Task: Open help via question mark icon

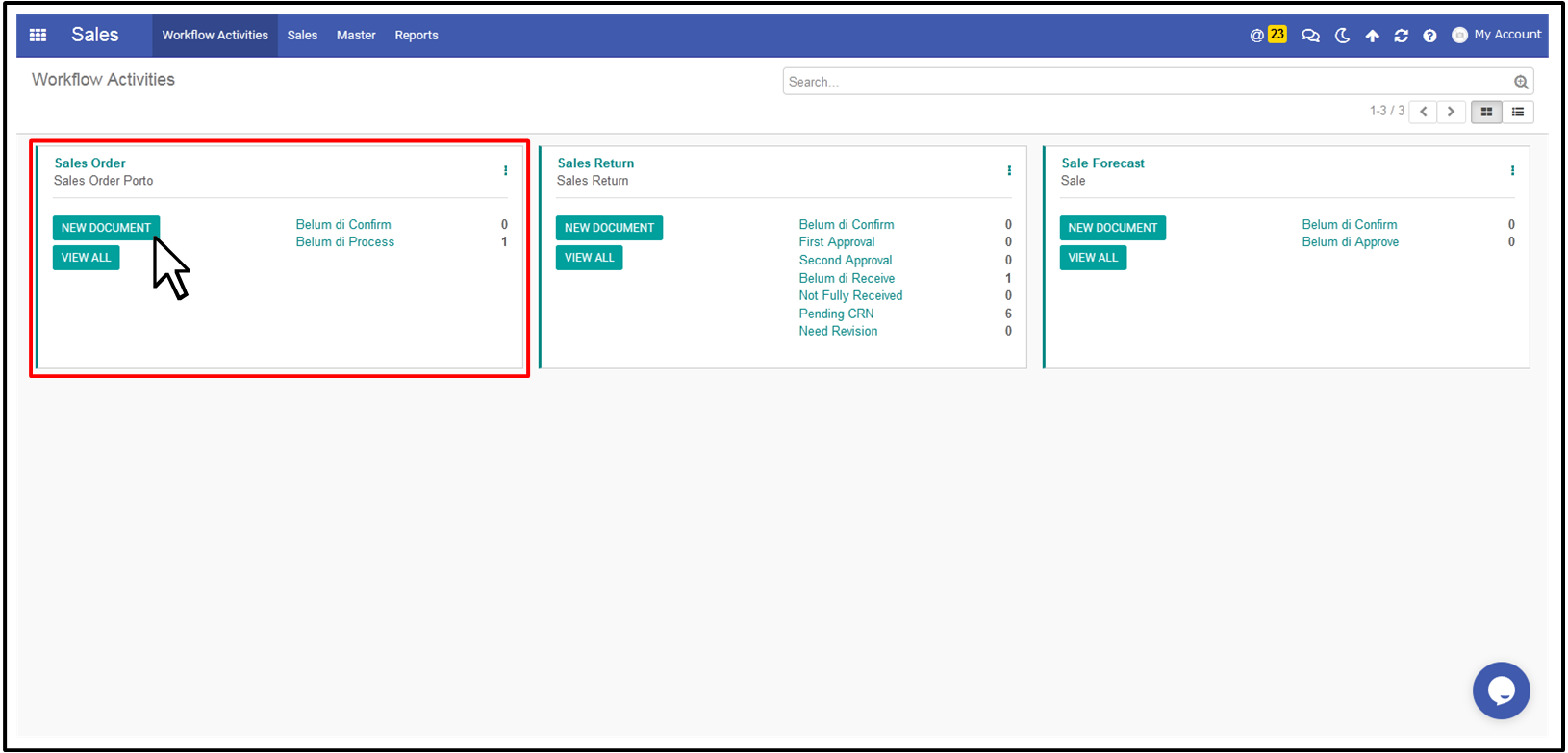Action: tap(1429, 36)
